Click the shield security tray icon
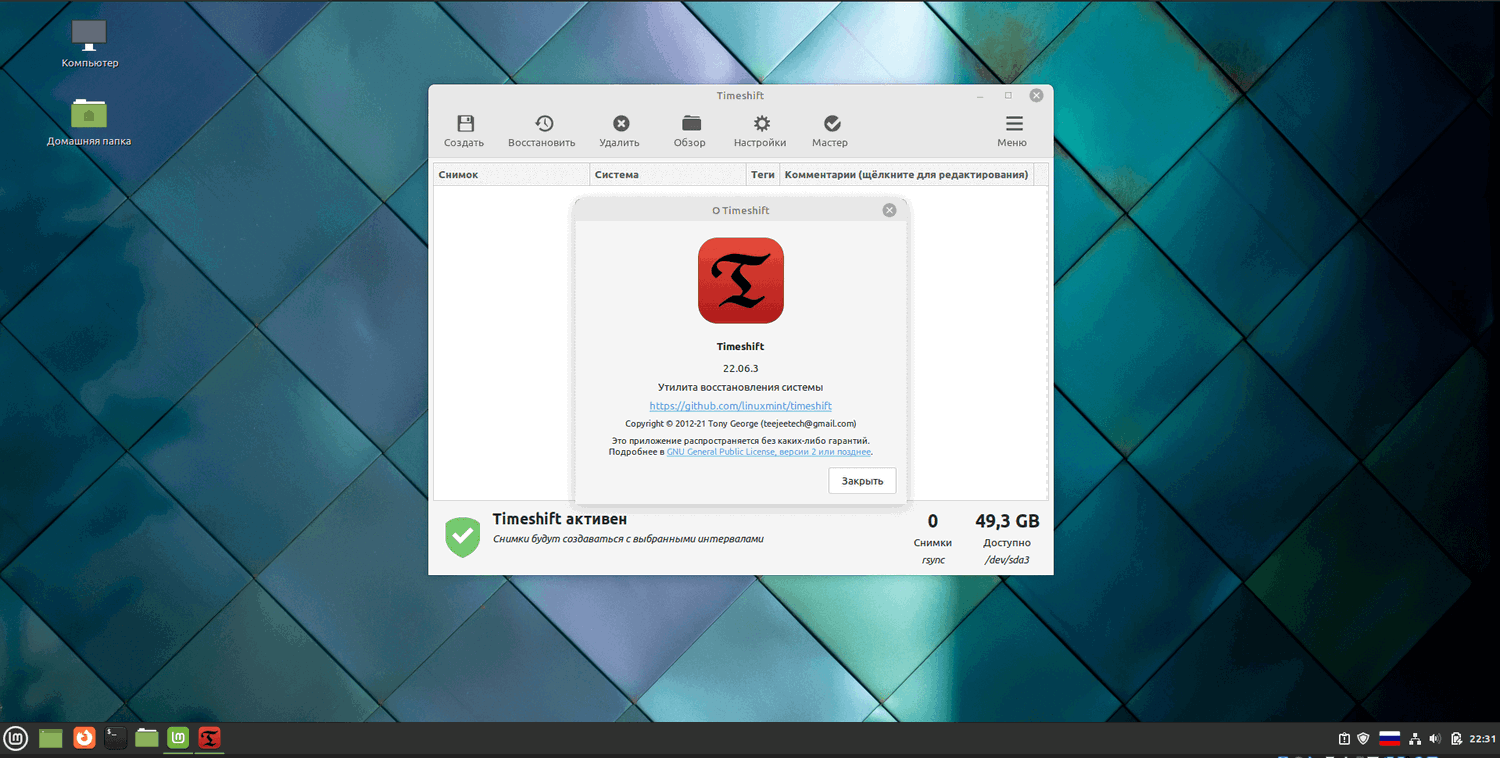This screenshot has width=1500, height=758. [1363, 739]
